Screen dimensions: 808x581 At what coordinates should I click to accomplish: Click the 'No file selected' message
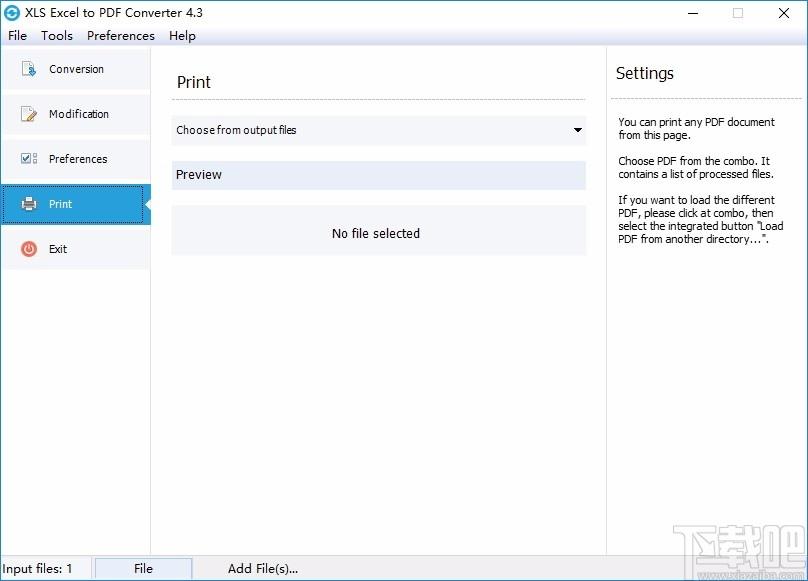click(376, 234)
